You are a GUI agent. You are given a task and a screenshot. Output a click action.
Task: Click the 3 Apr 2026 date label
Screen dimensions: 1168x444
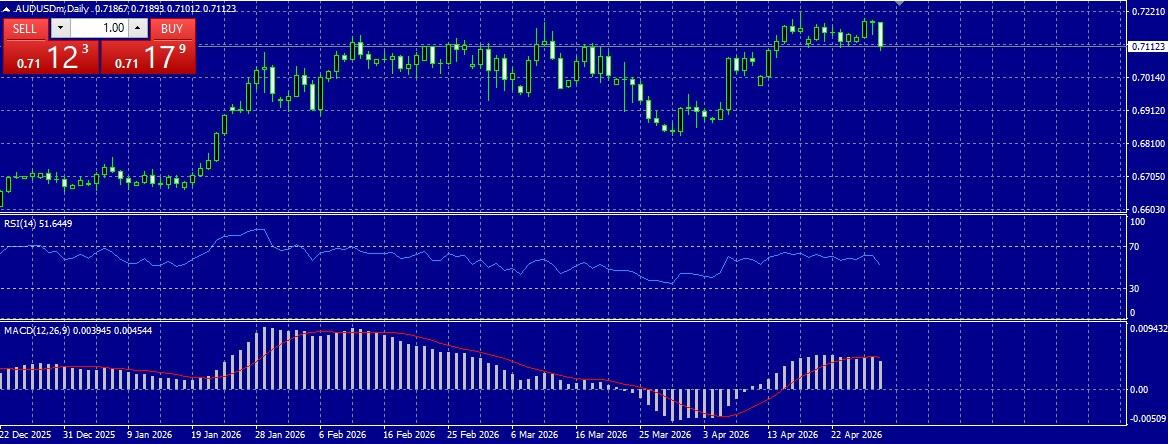coord(726,434)
